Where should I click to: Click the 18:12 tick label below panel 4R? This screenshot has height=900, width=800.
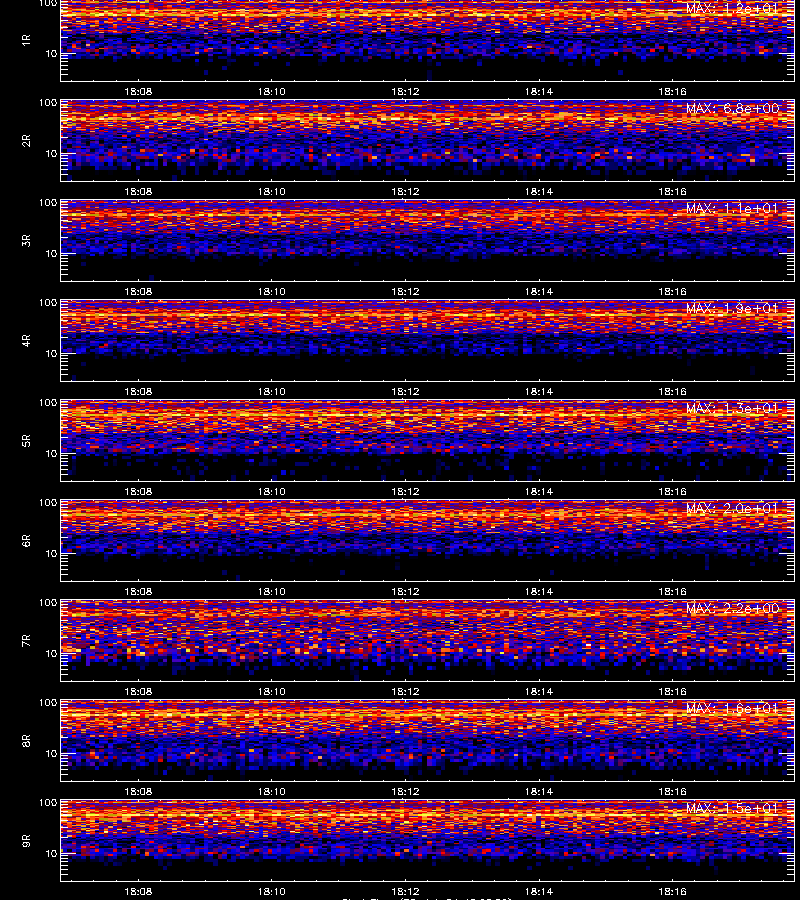click(x=405, y=391)
